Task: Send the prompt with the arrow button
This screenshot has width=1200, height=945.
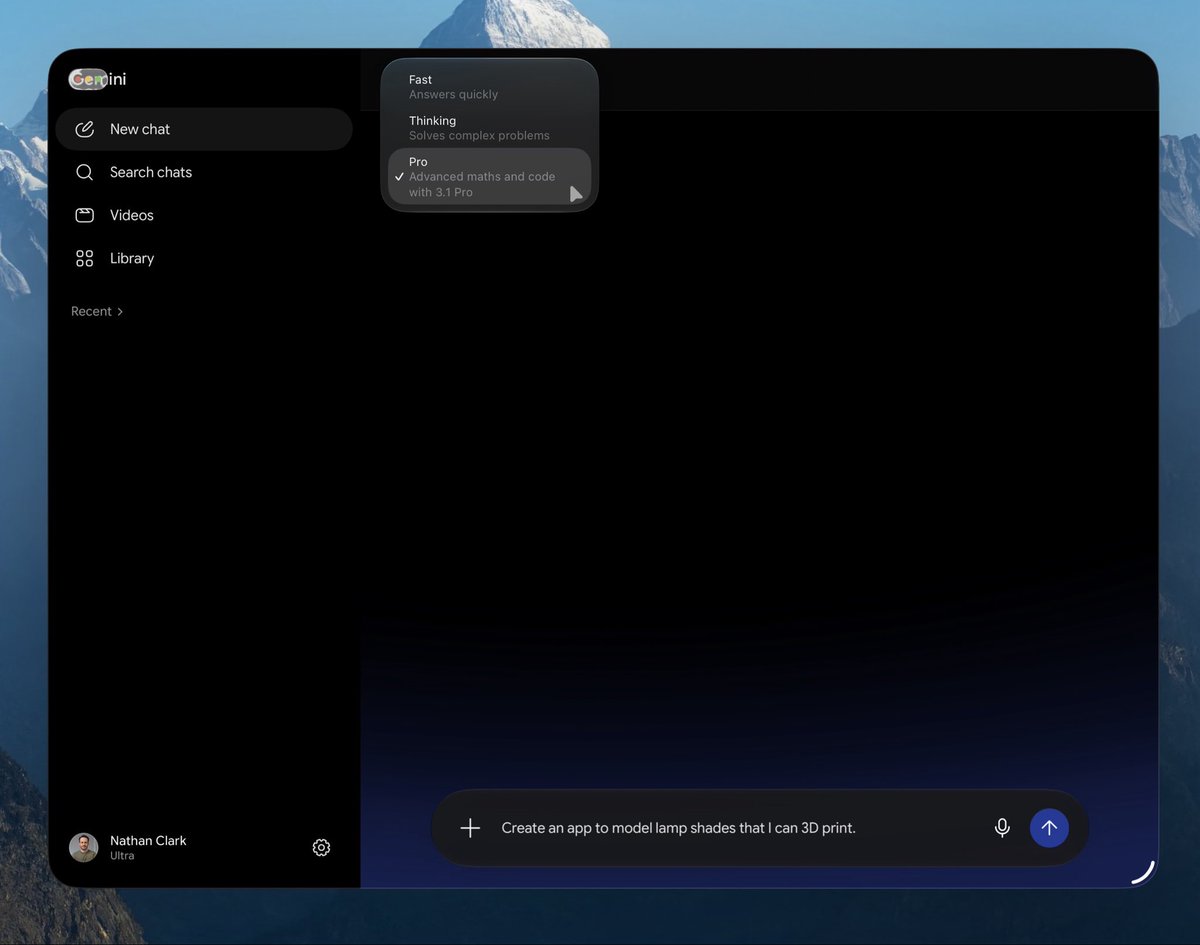Action: [1049, 828]
